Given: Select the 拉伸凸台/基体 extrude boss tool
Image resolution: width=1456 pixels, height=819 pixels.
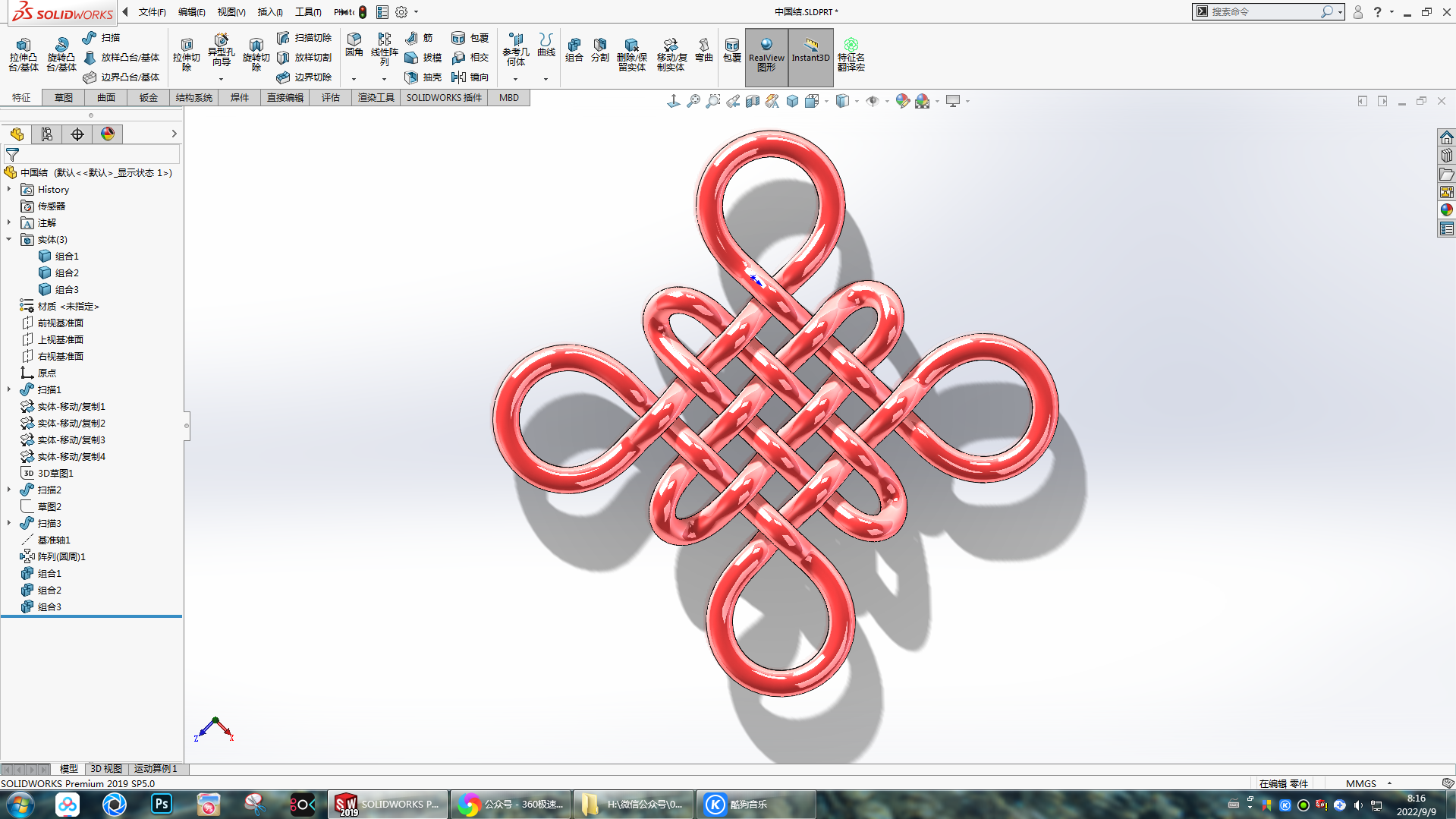Looking at the screenshot, I should point(24,55).
